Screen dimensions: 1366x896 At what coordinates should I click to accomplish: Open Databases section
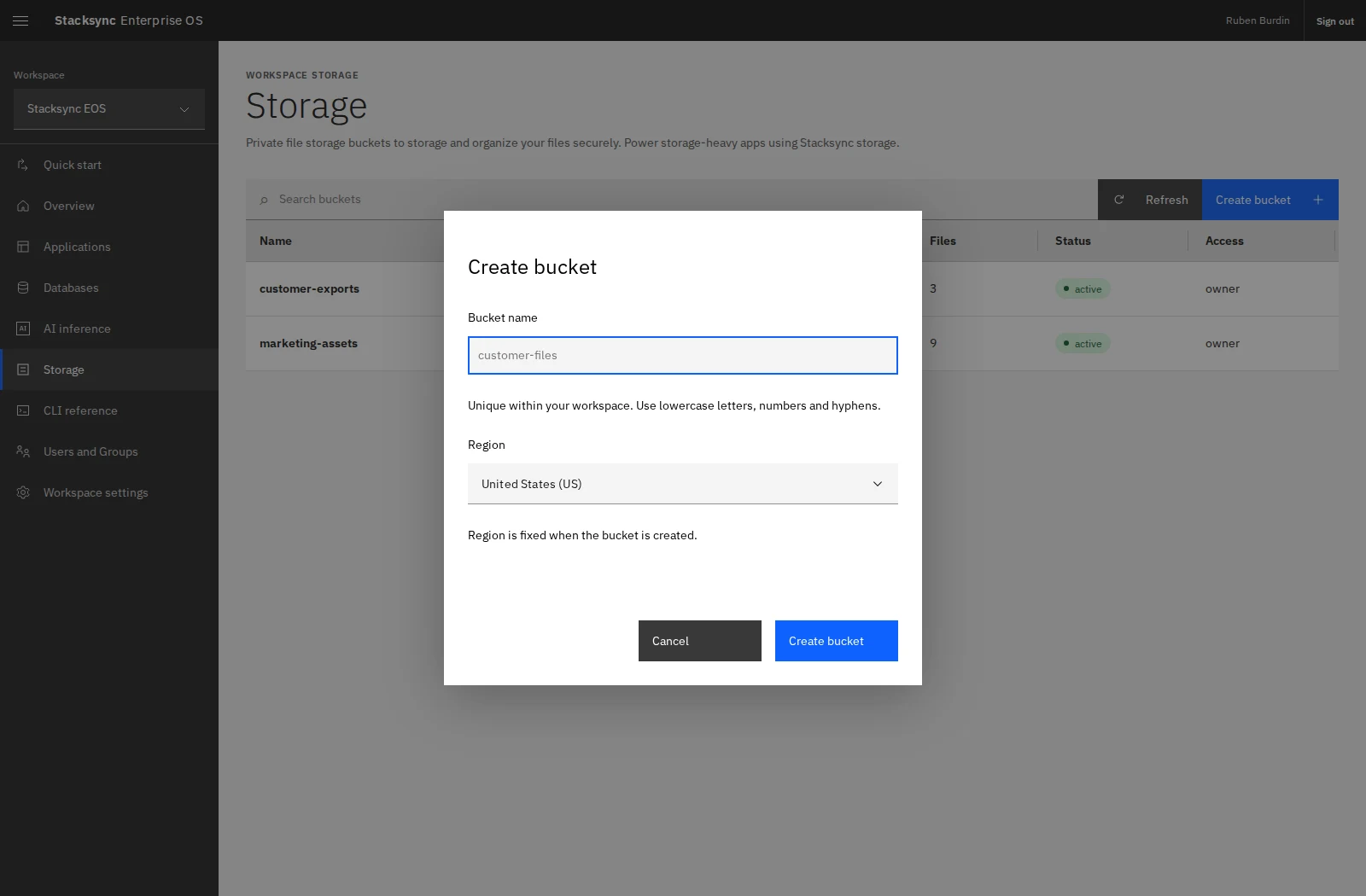tap(109, 288)
